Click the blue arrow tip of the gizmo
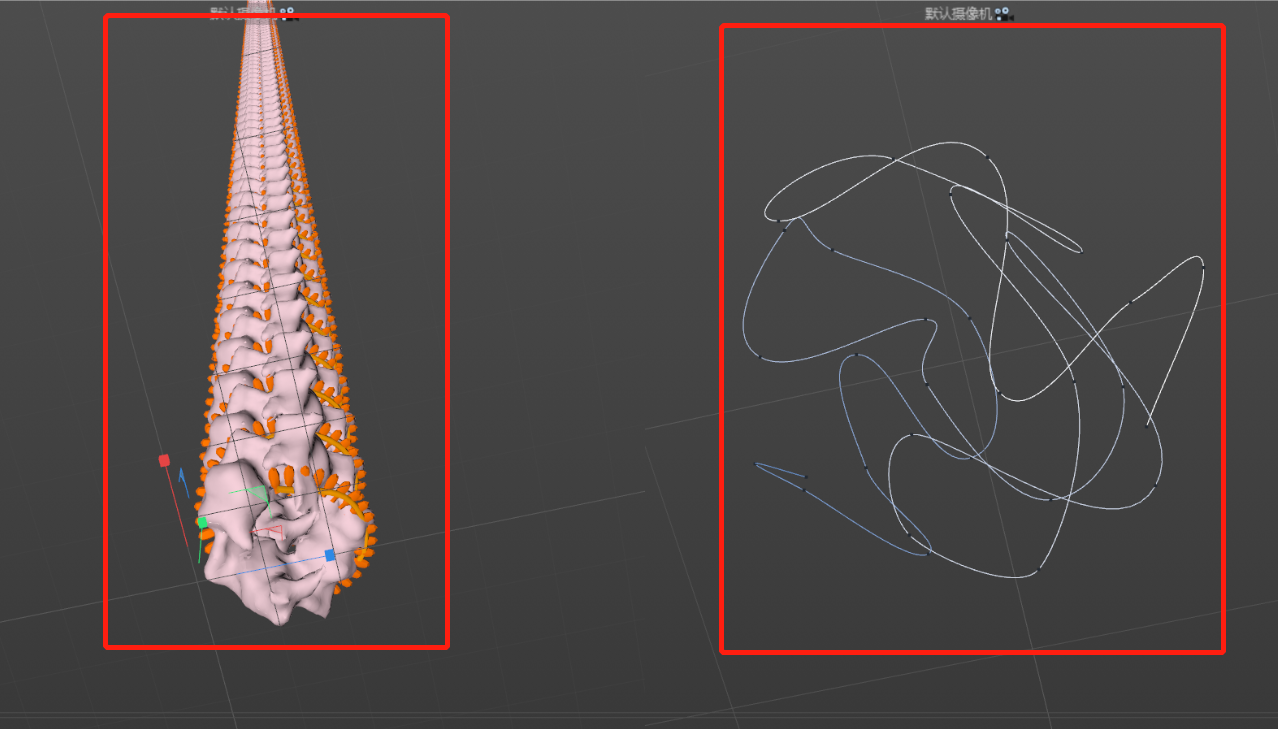Screen dimensions: 1278x729 (183, 477)
